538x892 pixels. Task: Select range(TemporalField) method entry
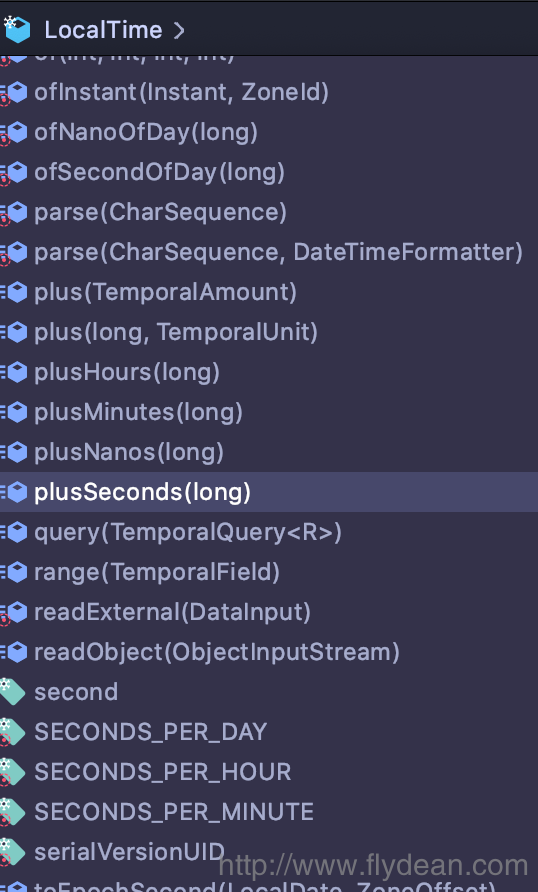point(269,572)
